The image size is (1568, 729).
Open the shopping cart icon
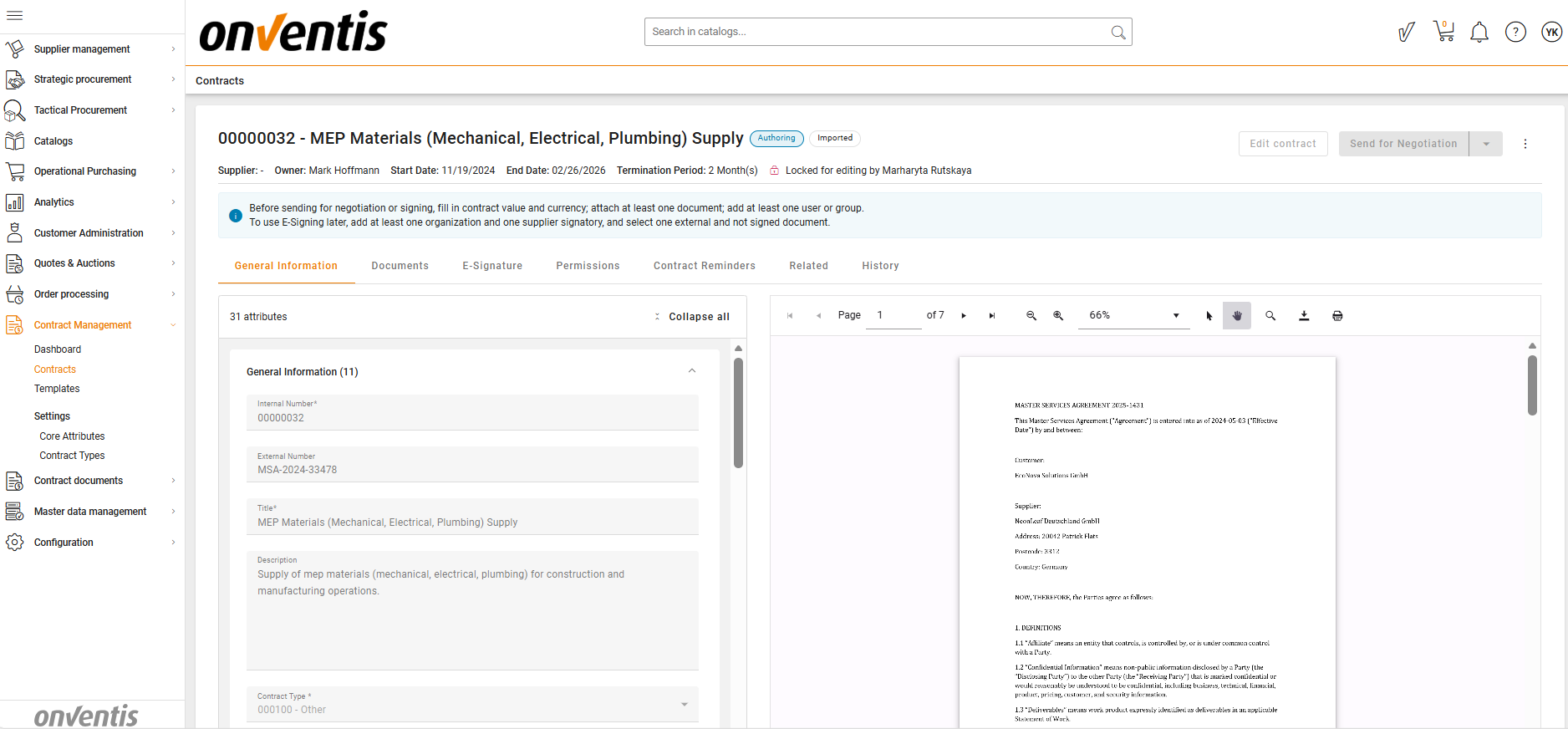[1443, 32]
